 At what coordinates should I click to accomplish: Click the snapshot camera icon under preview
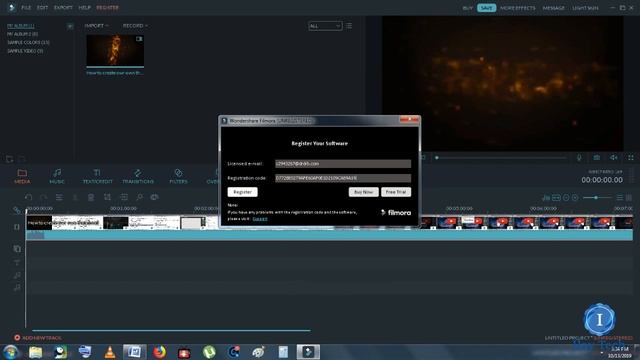click(x=597, y=158)
